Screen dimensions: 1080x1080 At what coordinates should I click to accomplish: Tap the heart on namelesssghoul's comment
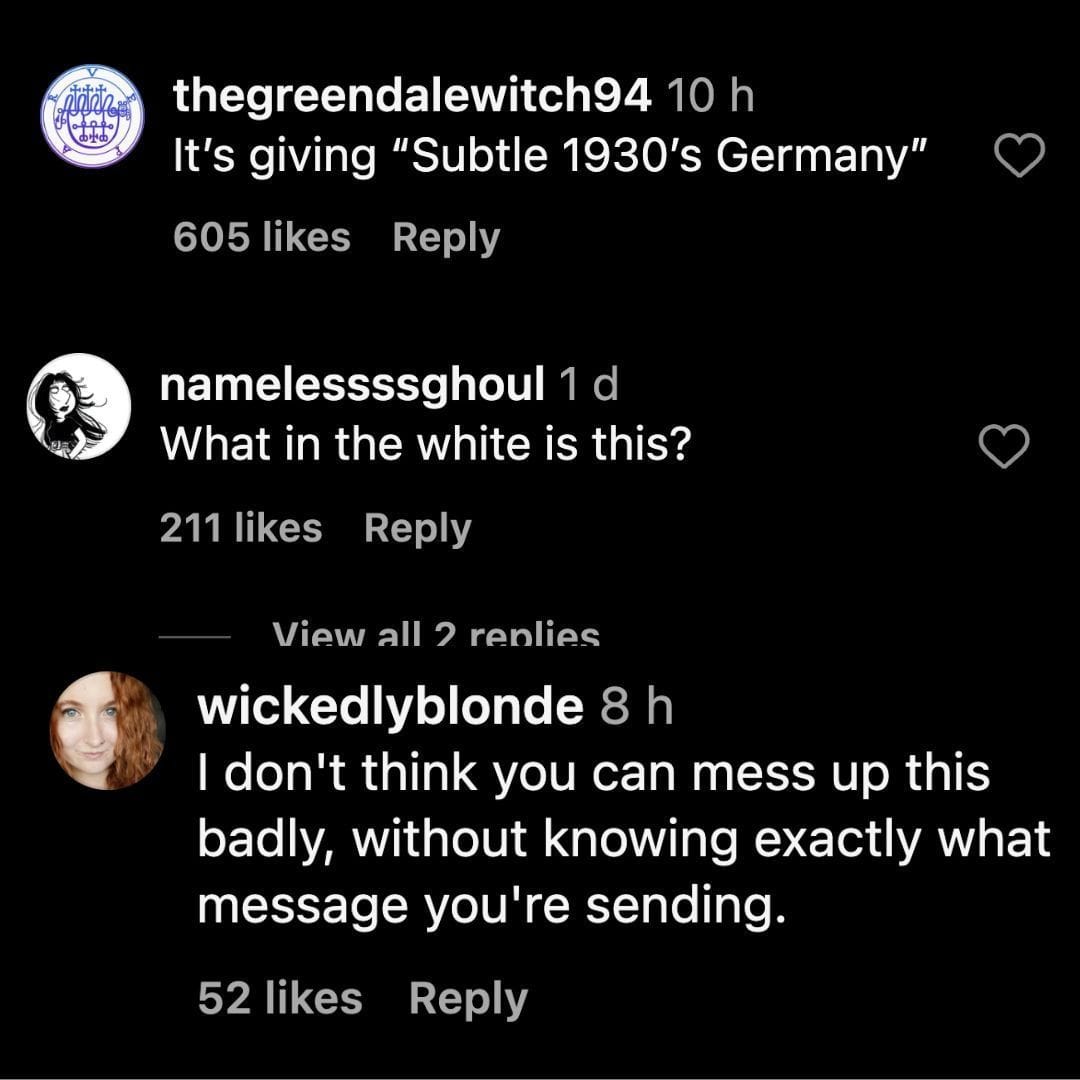click(1003, 446)
